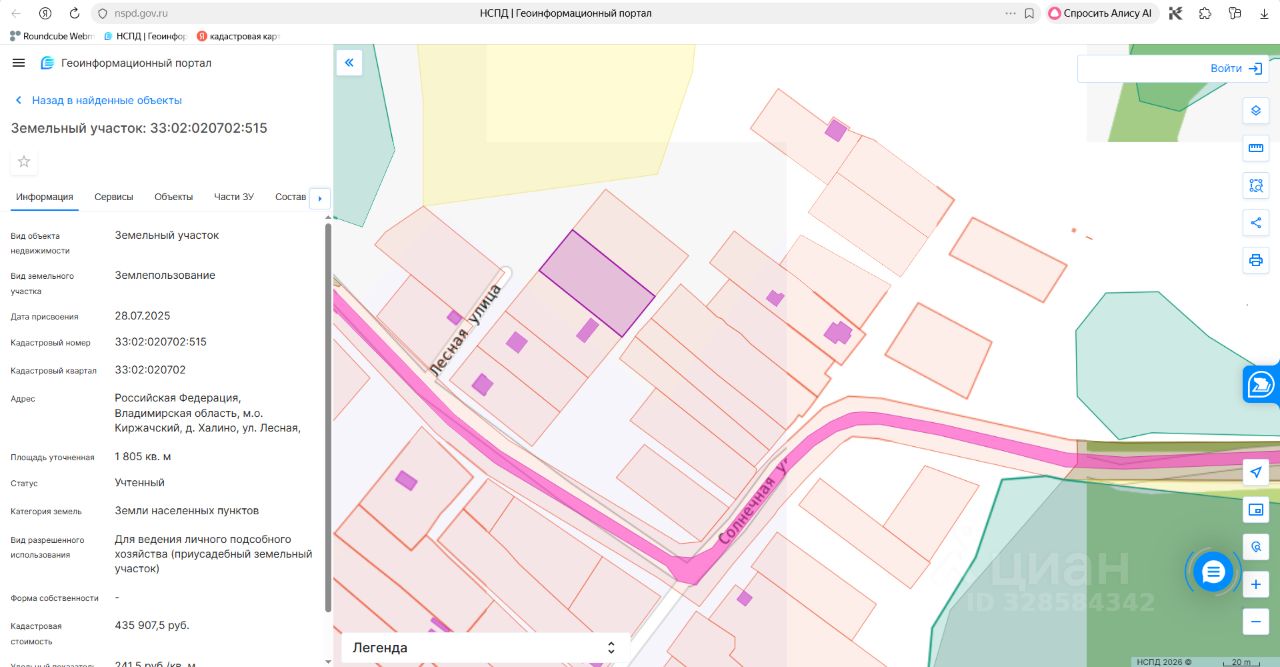Activate area selection tool icon
The image size is (1280, 667).
pos(1255,185)
